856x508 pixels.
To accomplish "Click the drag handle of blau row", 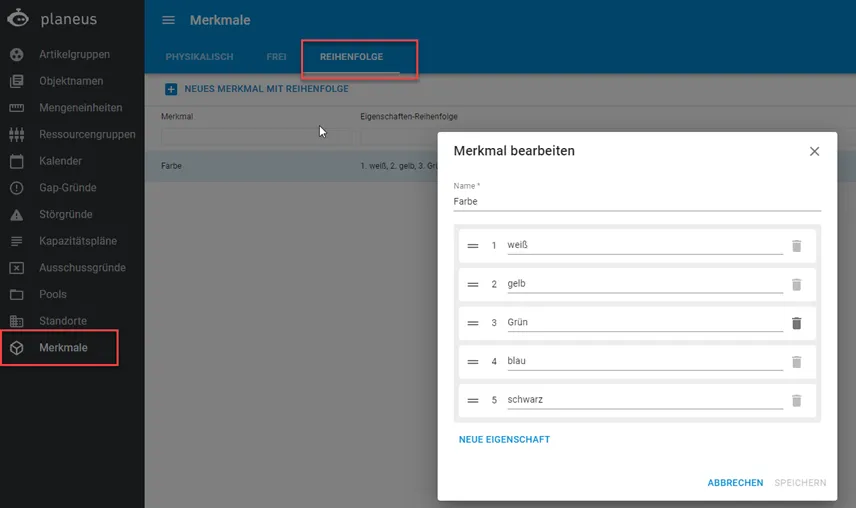I will (x=473, y=362).
